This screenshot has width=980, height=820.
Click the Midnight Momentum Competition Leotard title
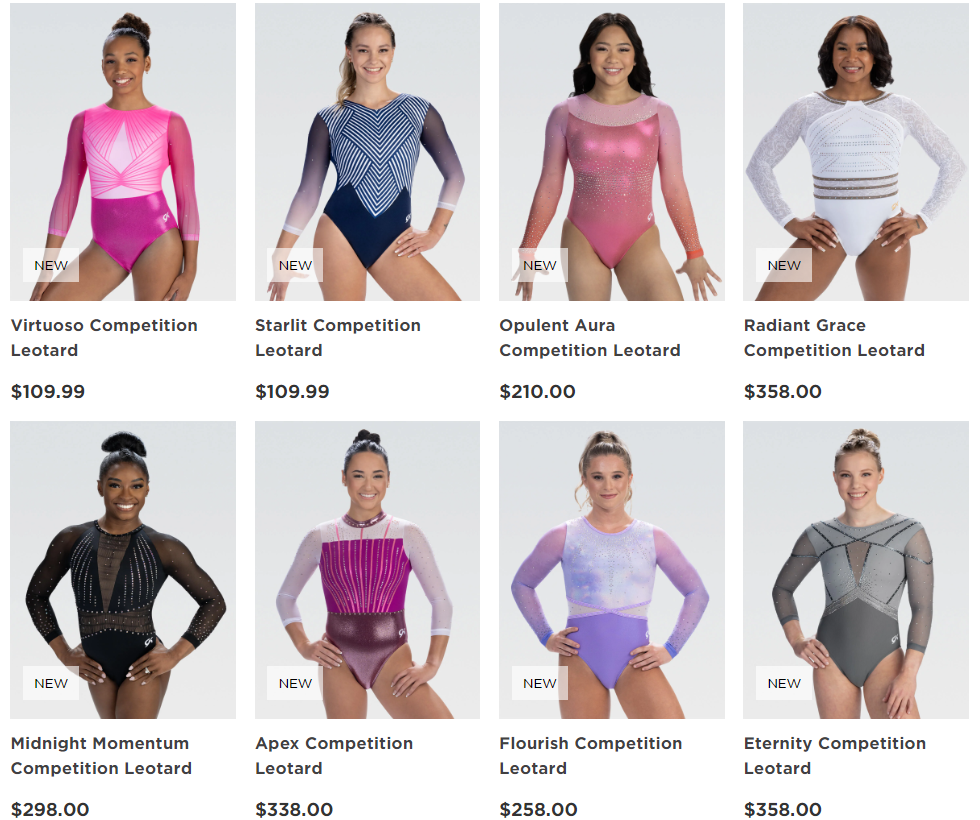101,756
